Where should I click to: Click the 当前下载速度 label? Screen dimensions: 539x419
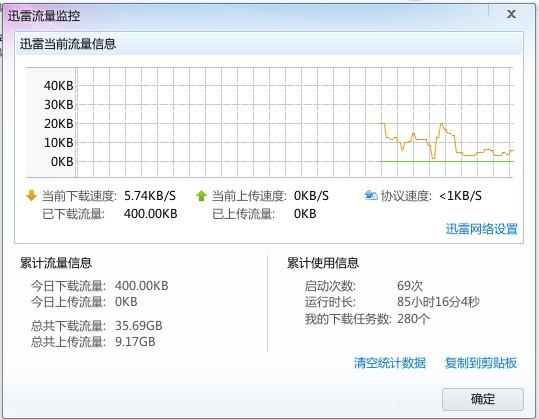click(79, 196)
